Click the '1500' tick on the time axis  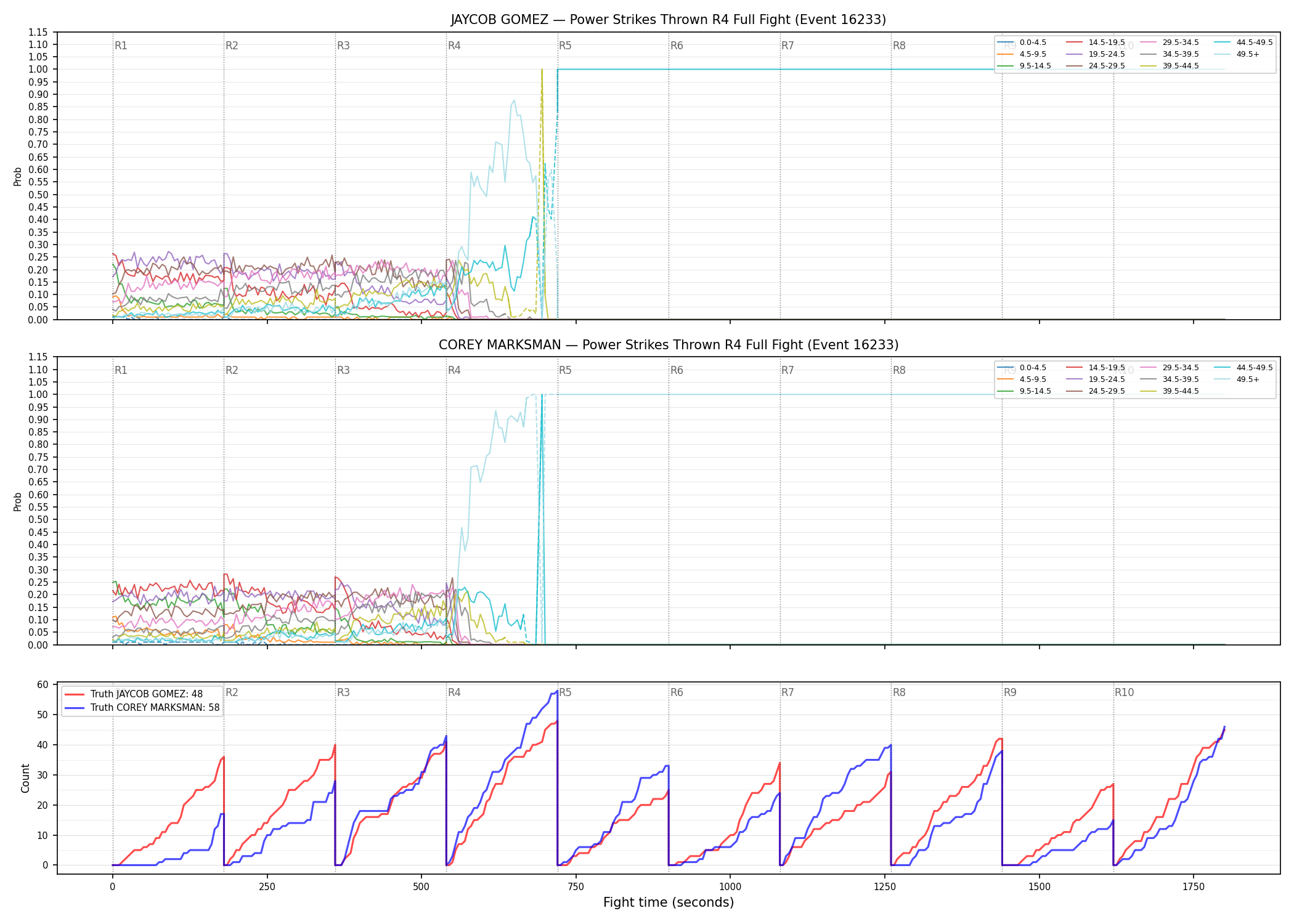coord(1040,886)
